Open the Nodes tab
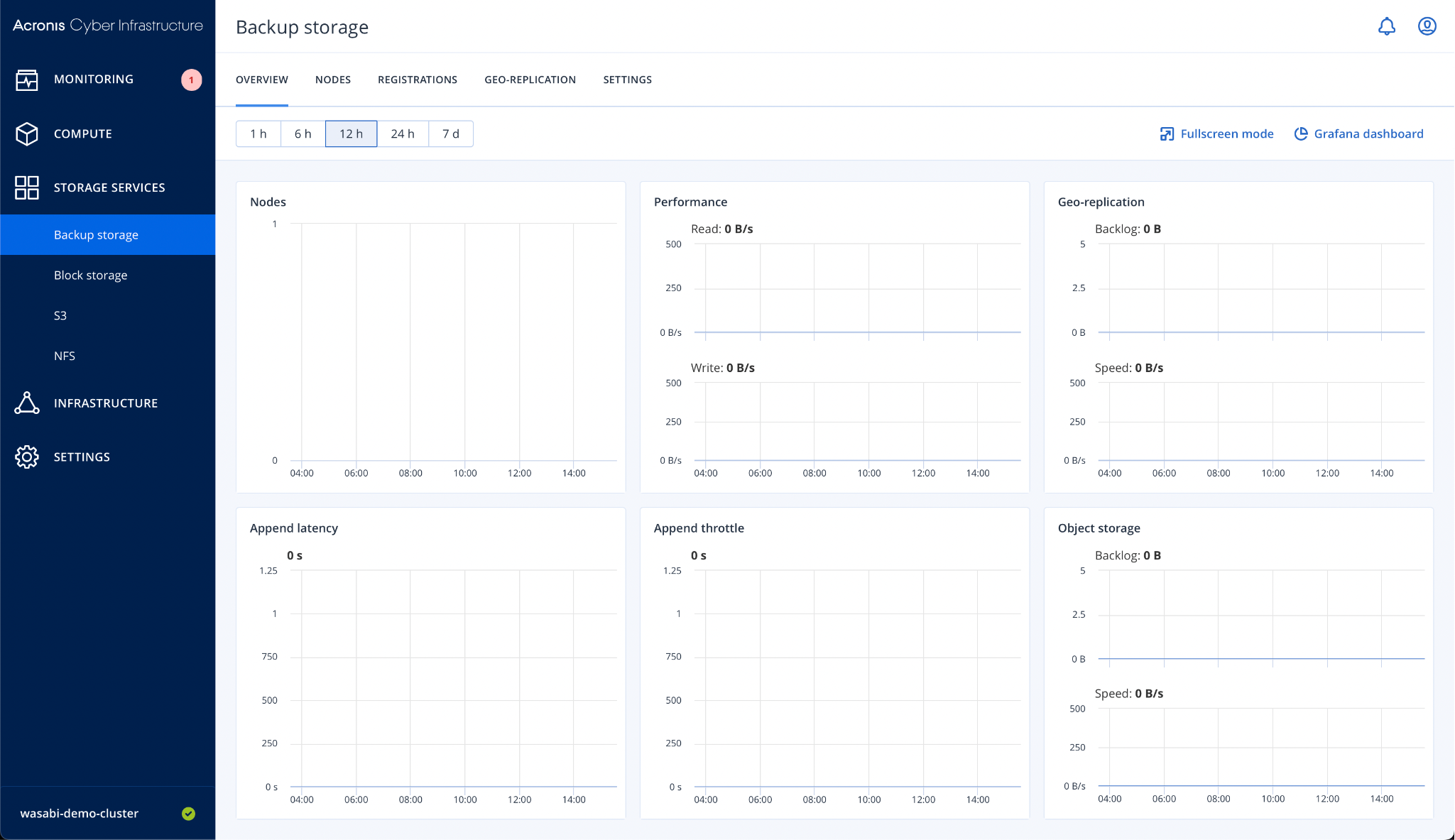Viewport: 1455px width, 840px height. click(x=333, y=80)
